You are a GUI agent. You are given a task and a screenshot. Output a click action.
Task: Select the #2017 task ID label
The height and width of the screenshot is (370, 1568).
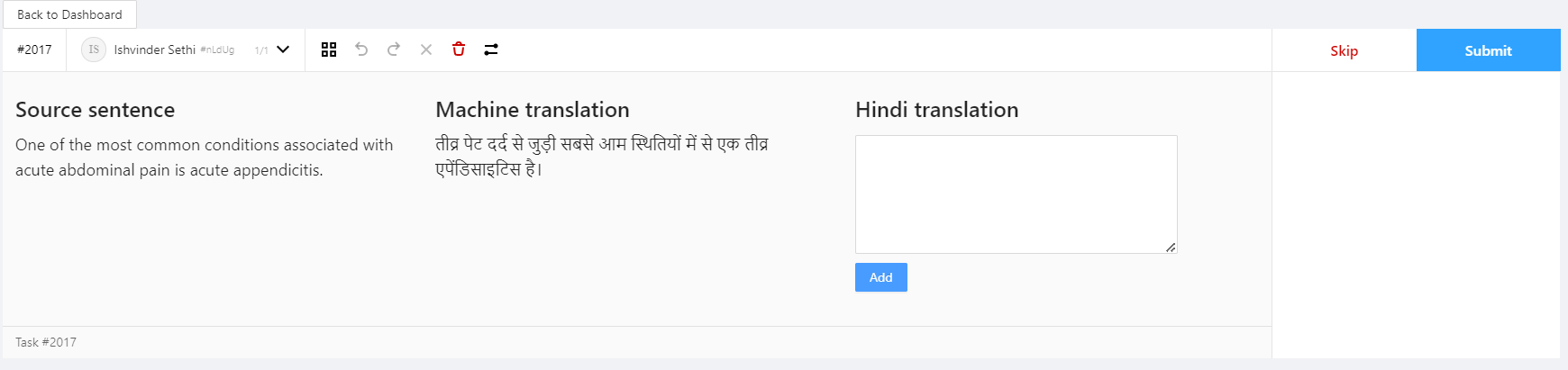(x=34, y=50)
